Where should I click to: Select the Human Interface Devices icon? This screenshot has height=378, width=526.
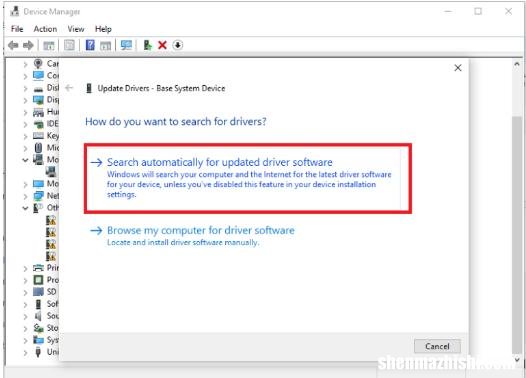tap(38, 112)
